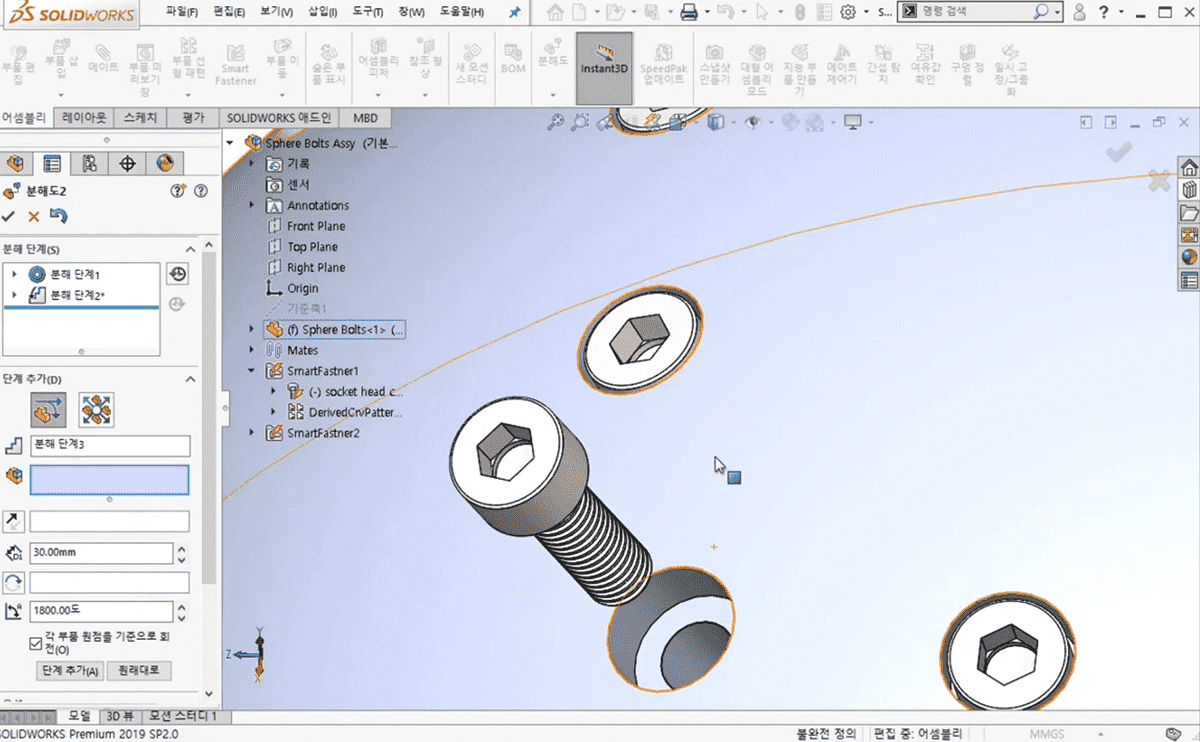Pin the menu bar with pushpin icon
The width and height of the screenshot is (1200, 742).
click(515, 12)
